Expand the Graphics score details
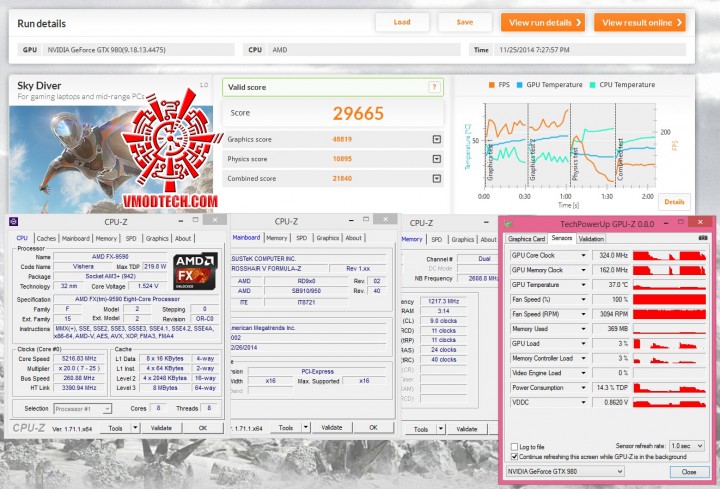The image size is (720, 489). coord(437,139)
